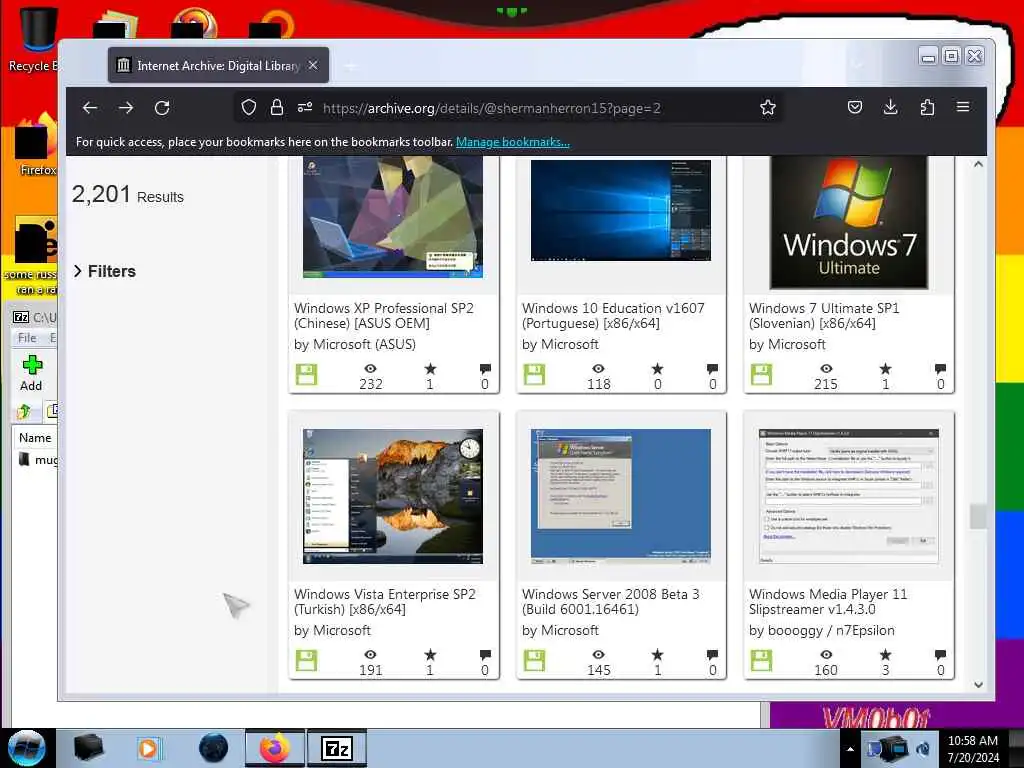Open Windows Server 2008 Beta 3 title

(x=611, y=601)
